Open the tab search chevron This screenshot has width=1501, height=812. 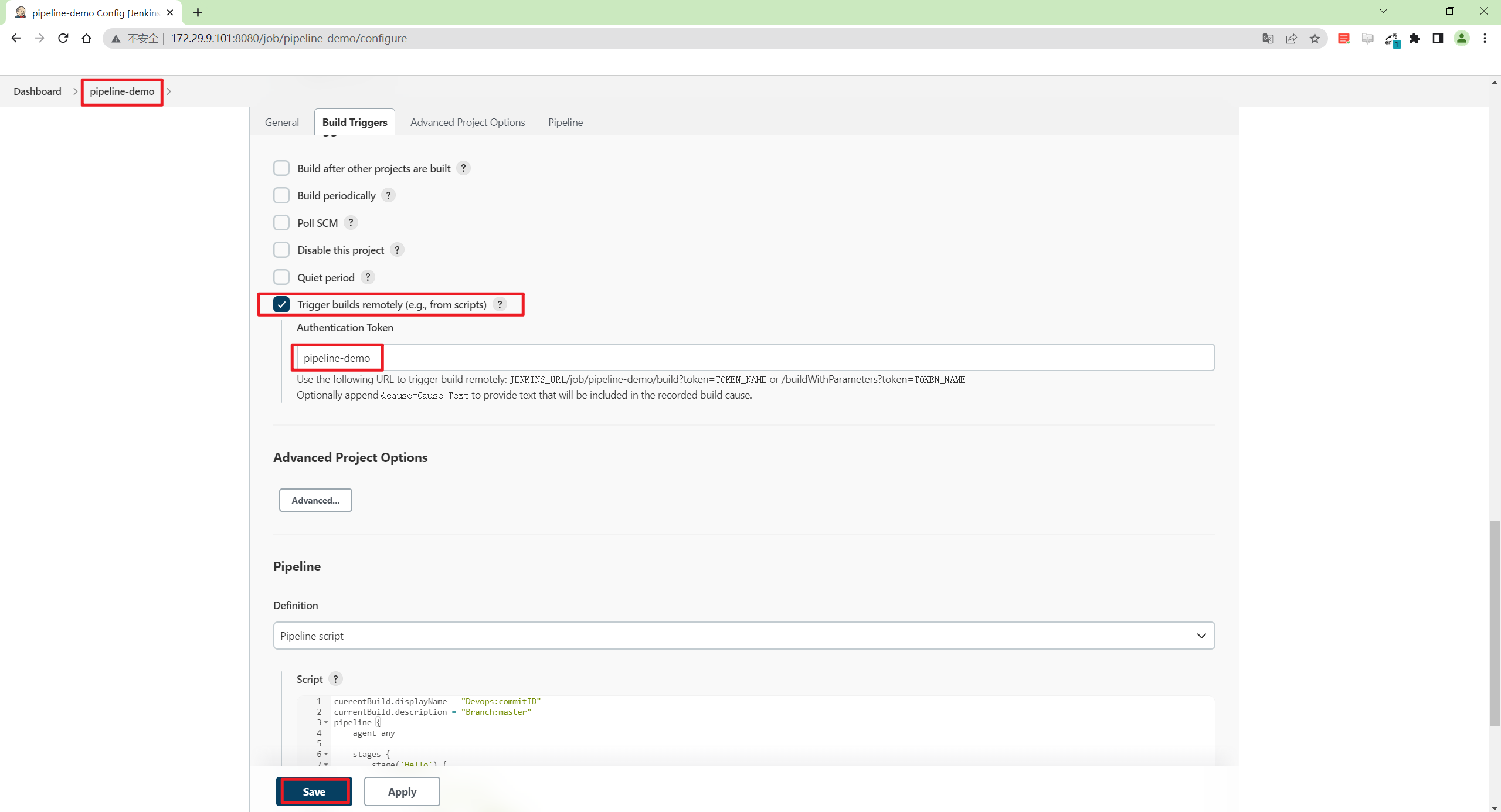pos(1383,11)
